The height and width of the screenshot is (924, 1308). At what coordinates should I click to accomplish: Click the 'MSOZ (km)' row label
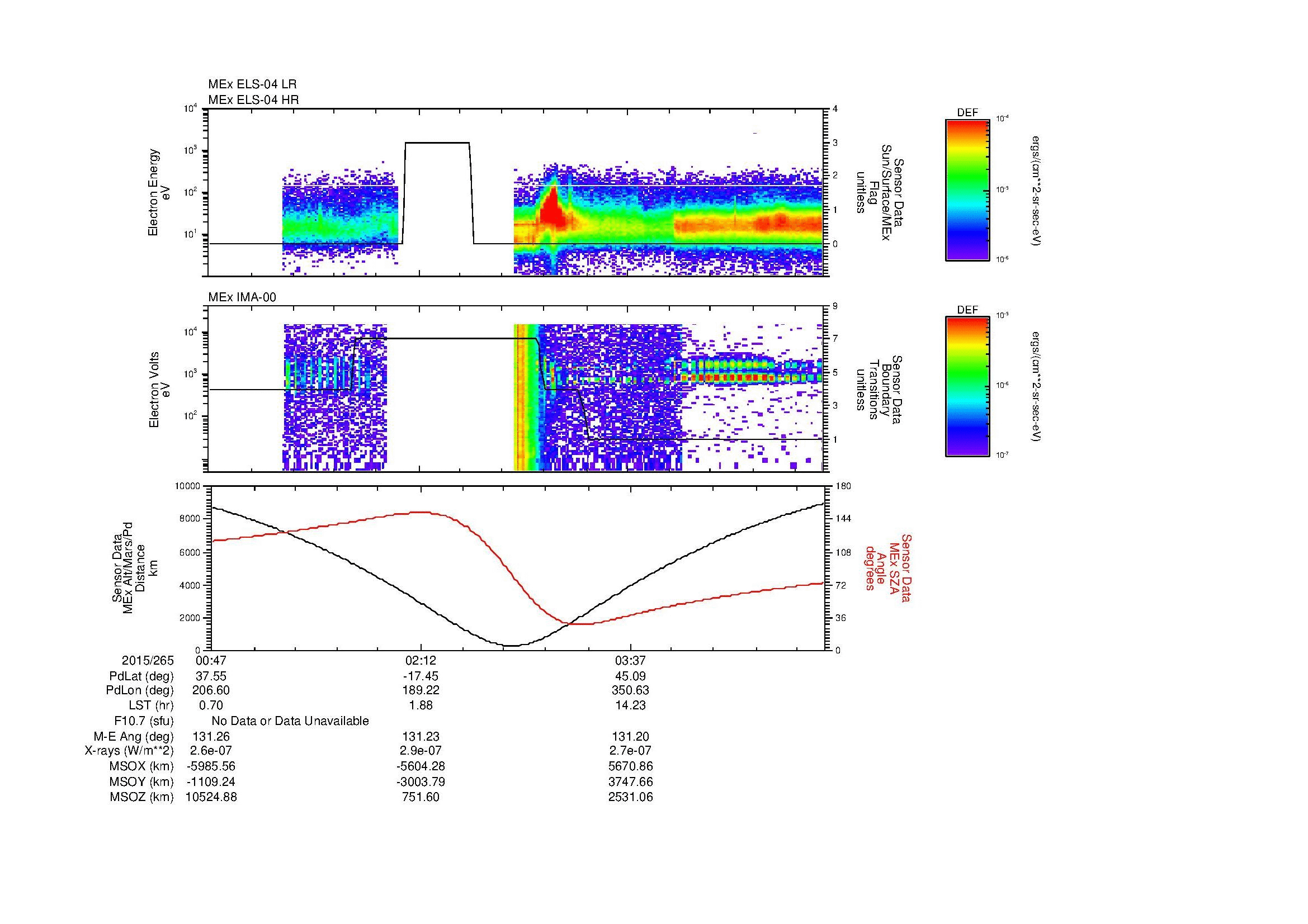[141, 797]
